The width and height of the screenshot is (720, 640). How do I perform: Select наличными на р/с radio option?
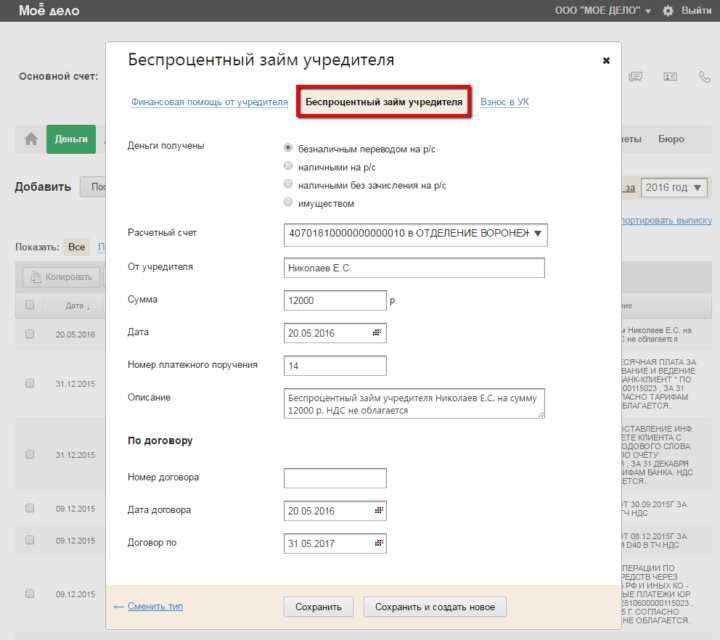(288, 166)
